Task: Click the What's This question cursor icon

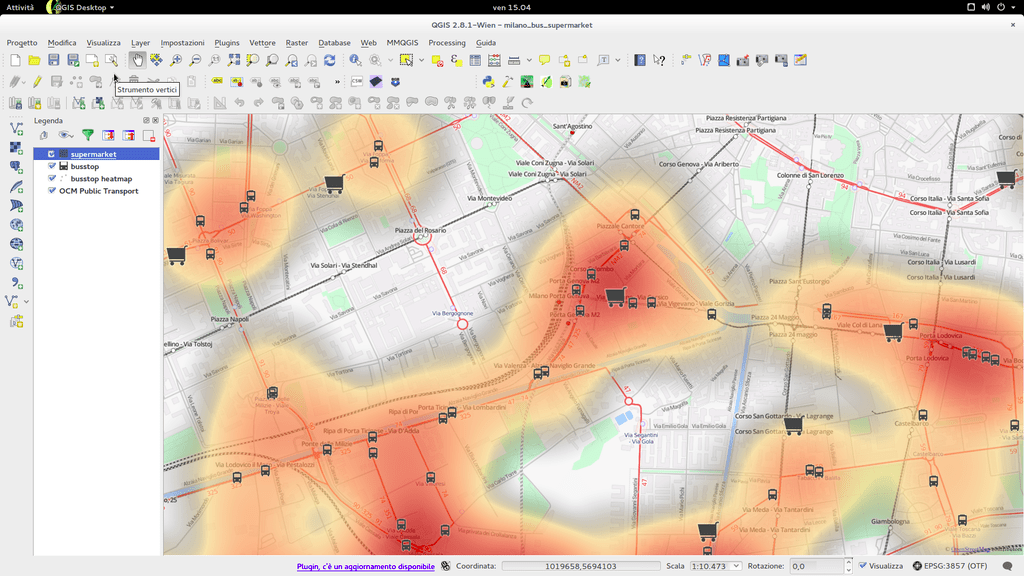Action: [x=660, y=60]
